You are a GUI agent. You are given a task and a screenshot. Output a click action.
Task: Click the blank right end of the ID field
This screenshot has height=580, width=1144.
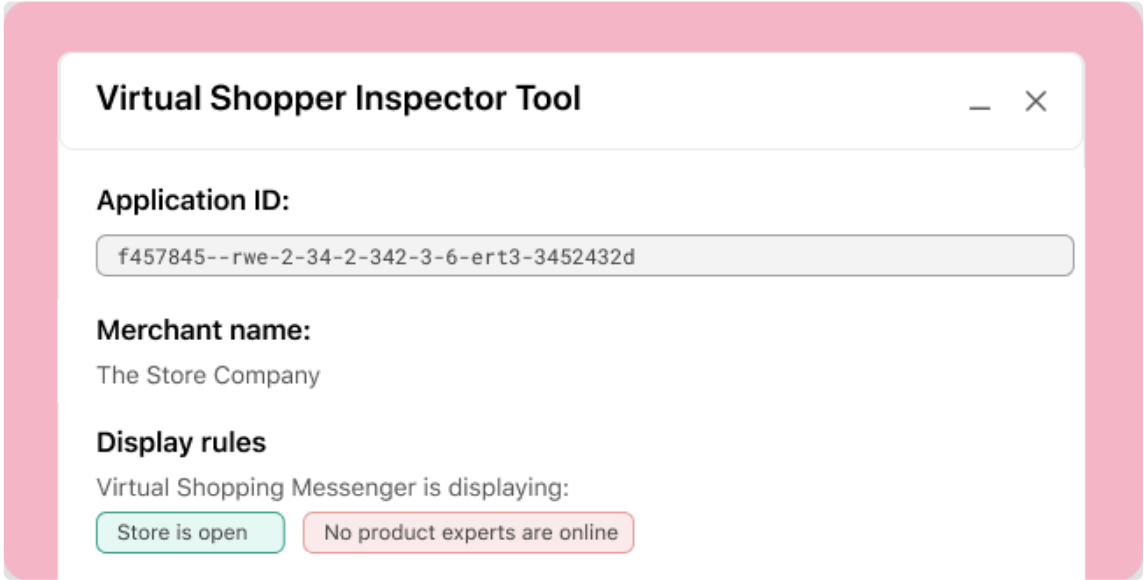pos(854,255)
